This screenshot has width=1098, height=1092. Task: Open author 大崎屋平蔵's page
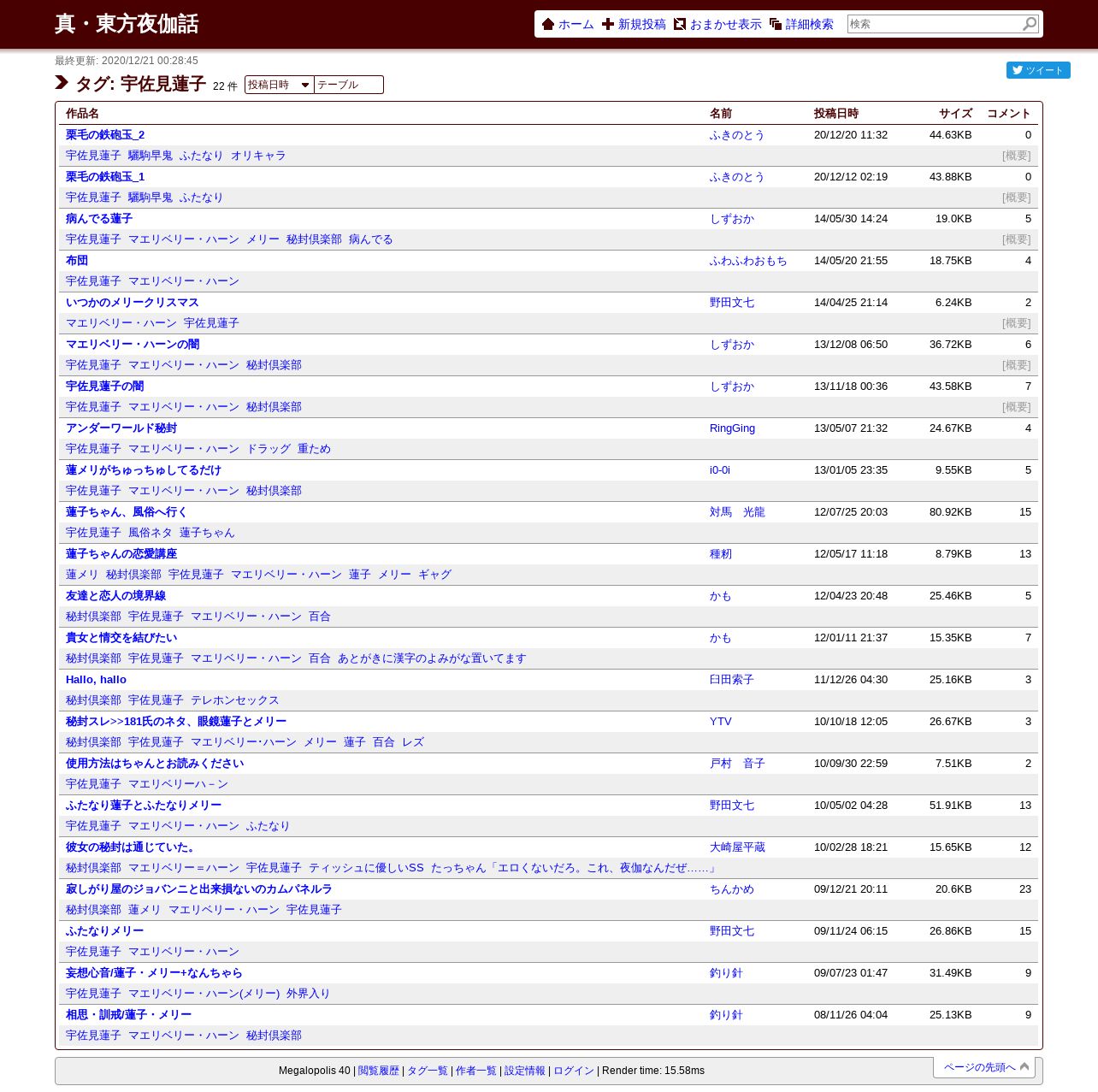pyautogui.click(x=737, y=847)
